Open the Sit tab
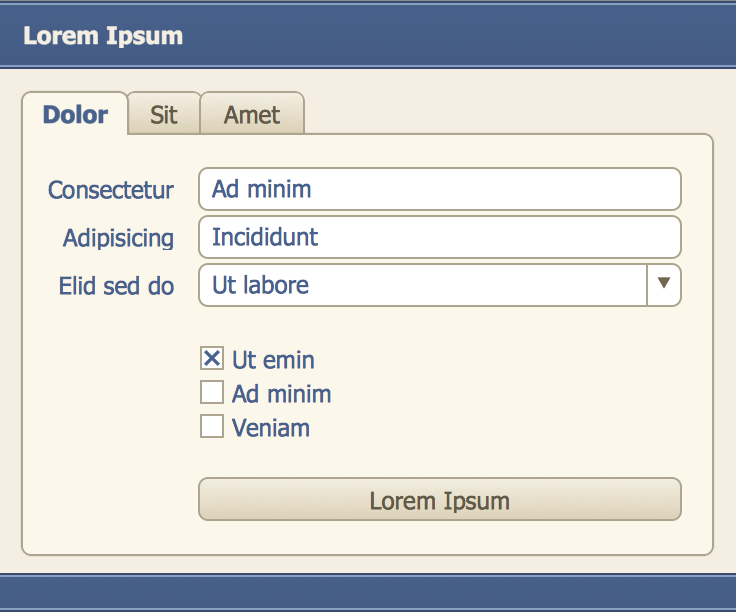The width and height of the screenshot is (736, 612). coord(164,115)
